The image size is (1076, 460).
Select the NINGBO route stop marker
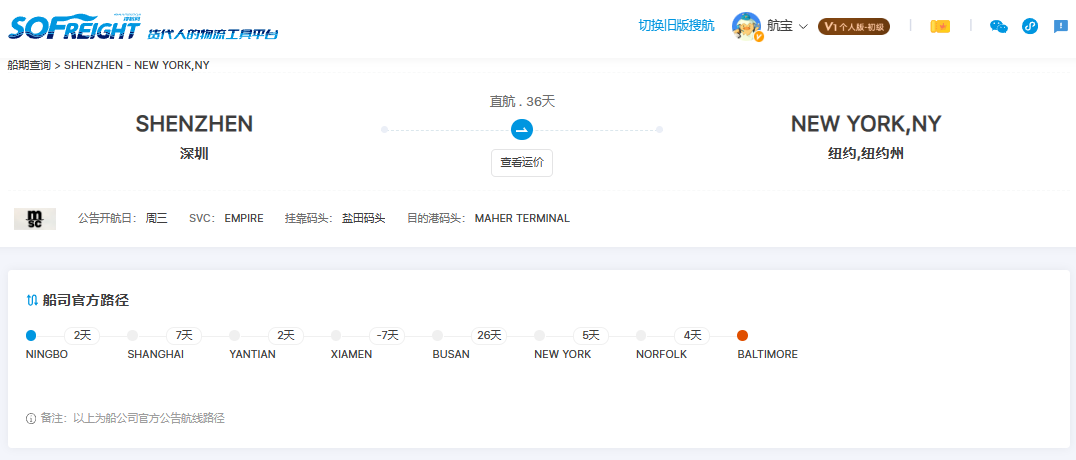31,336
